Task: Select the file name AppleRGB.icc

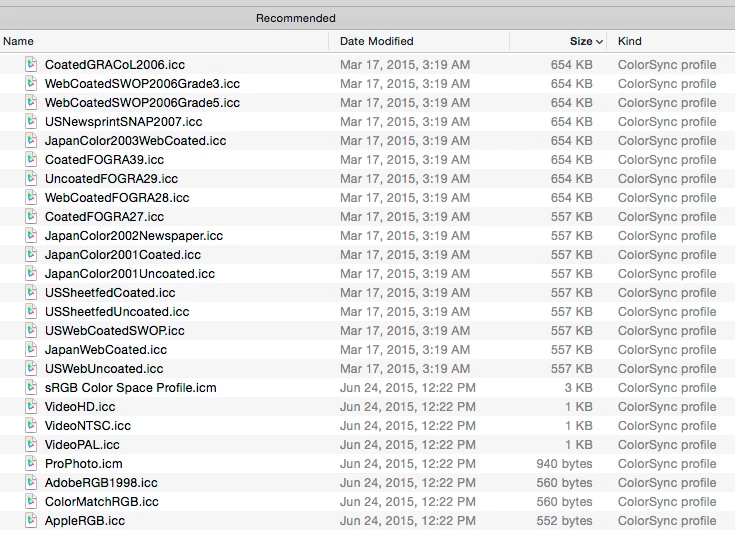Action: (85, 520)
